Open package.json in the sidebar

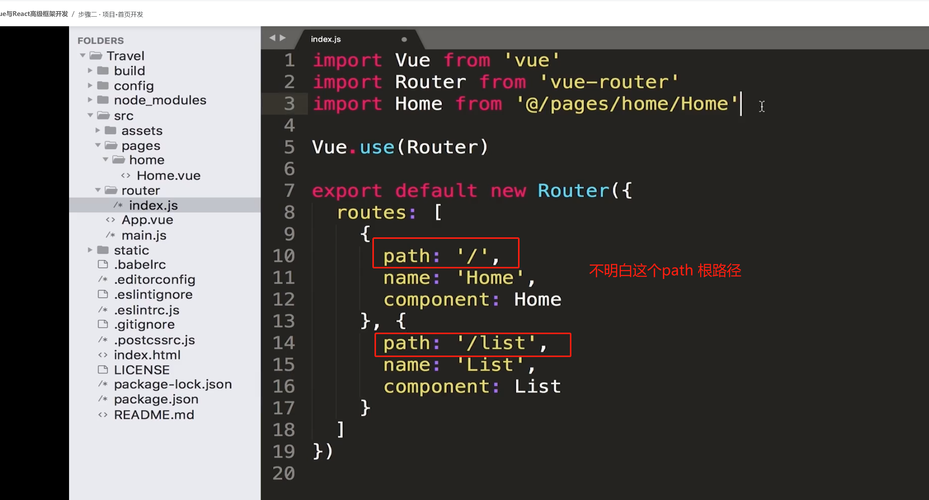click(156, 399)
